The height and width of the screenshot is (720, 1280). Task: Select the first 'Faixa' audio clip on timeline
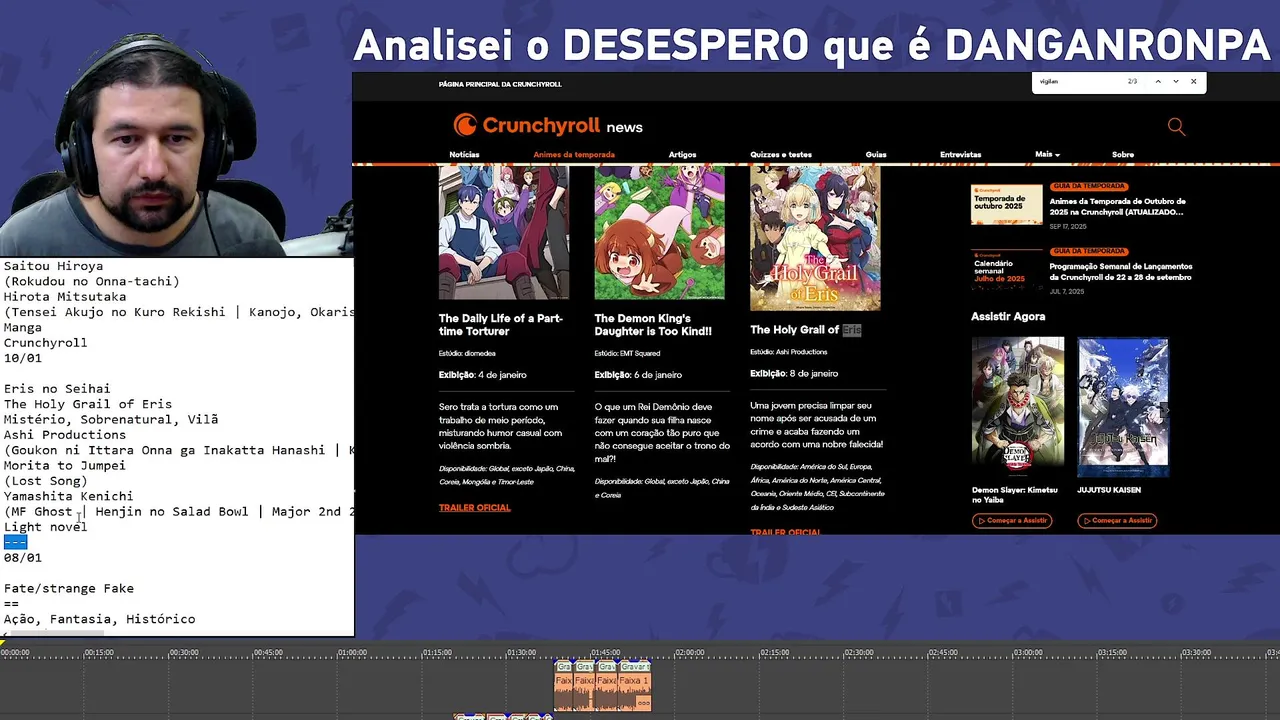pyautogui.click(x=564, y=686)
